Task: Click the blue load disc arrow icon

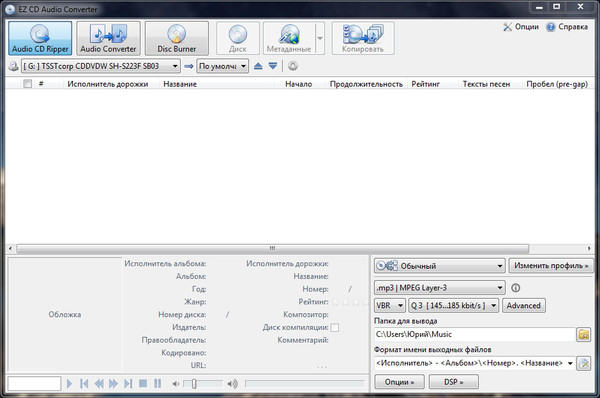Action: (273, 66)
